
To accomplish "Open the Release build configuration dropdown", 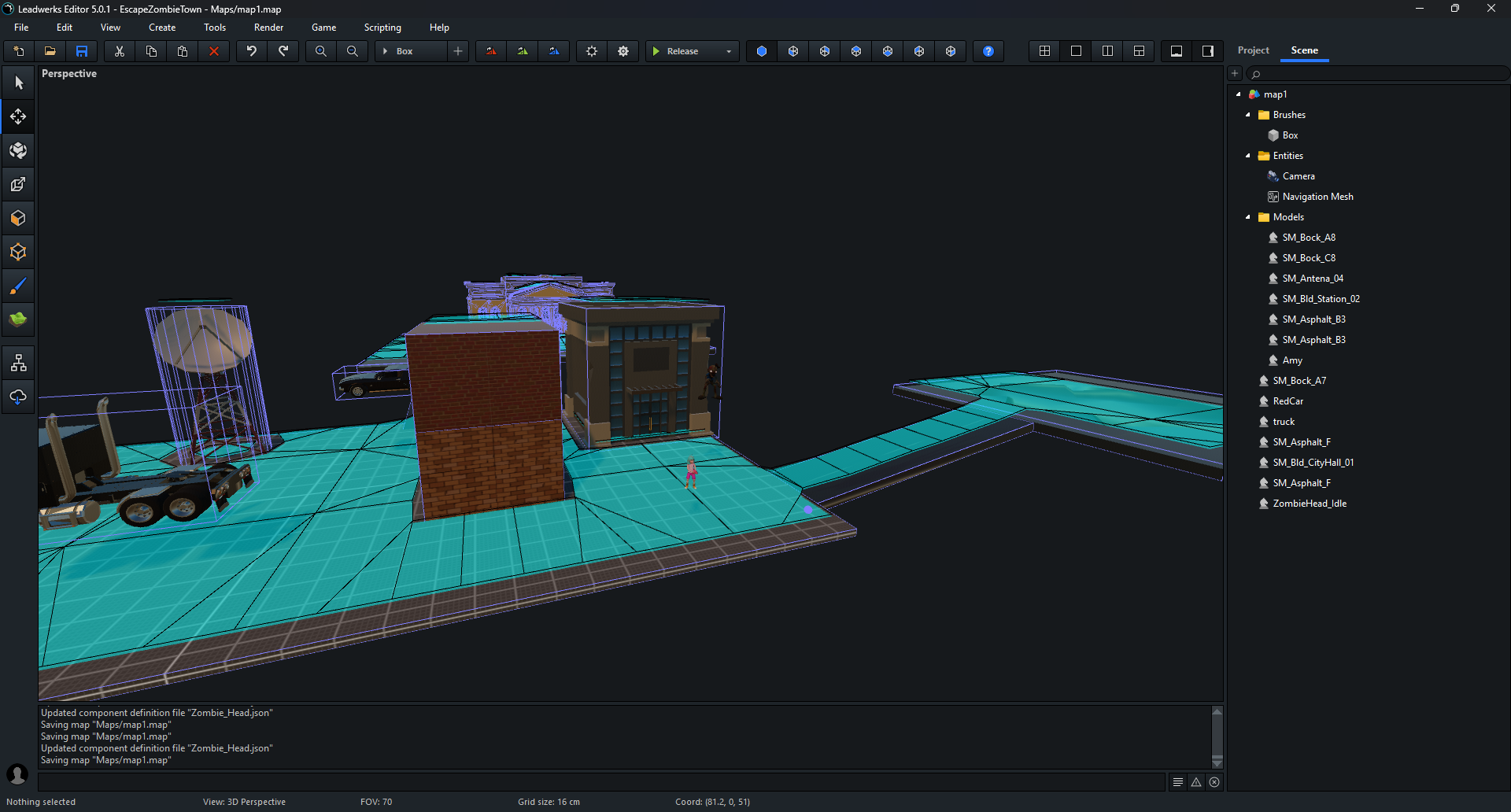I will click(x=728, y=51).
